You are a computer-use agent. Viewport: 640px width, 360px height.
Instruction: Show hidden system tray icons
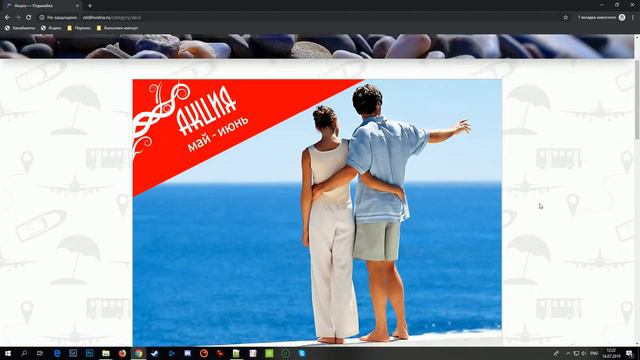568,353
